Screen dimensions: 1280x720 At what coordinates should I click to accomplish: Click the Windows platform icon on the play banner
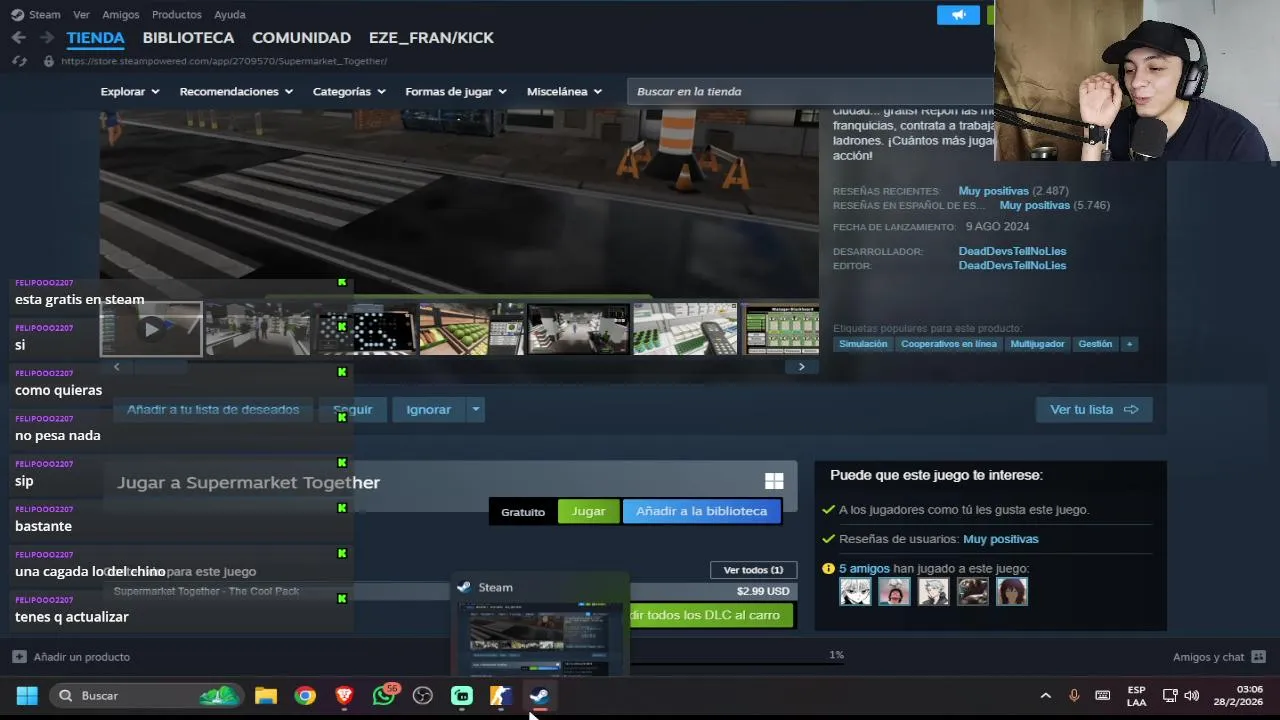click(774, 481)
